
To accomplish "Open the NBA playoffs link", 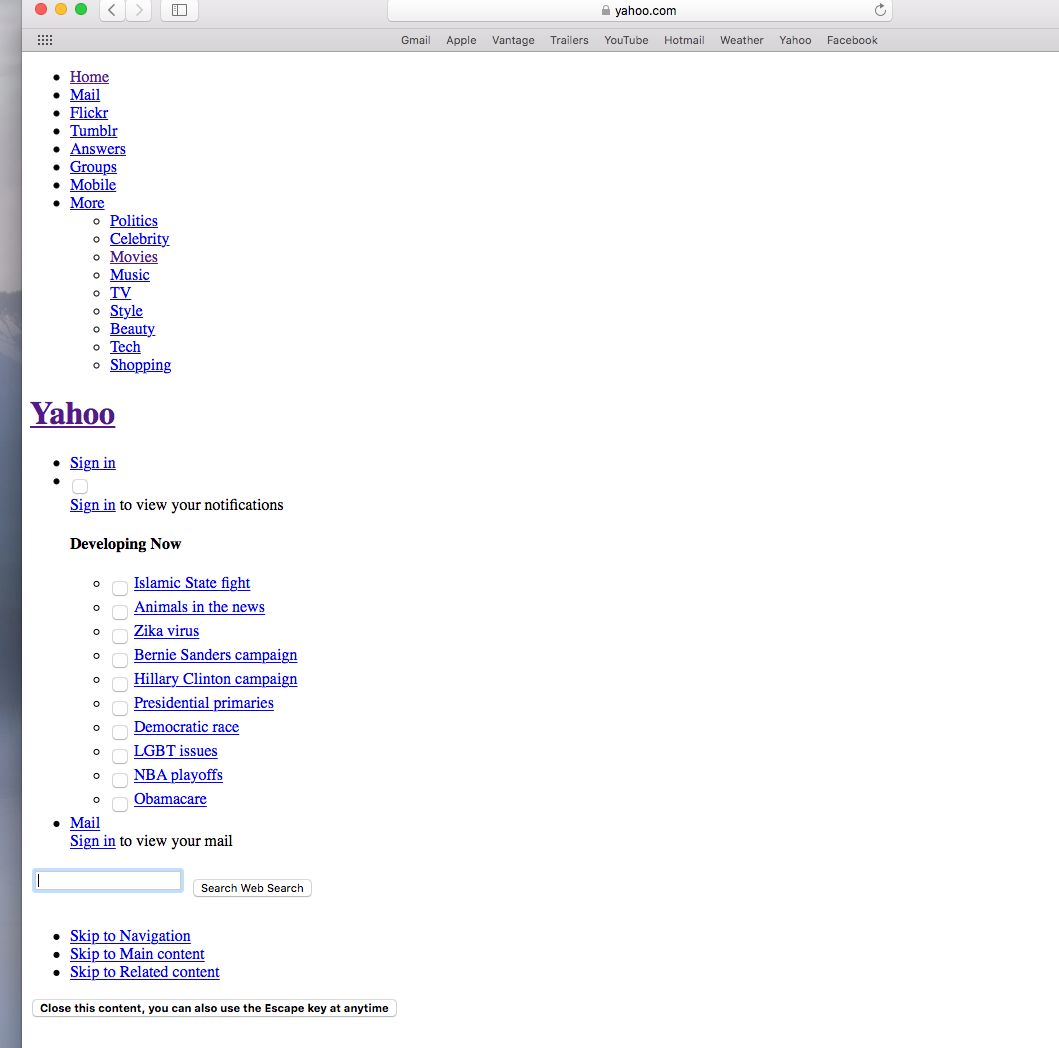I will coord(178,775).
